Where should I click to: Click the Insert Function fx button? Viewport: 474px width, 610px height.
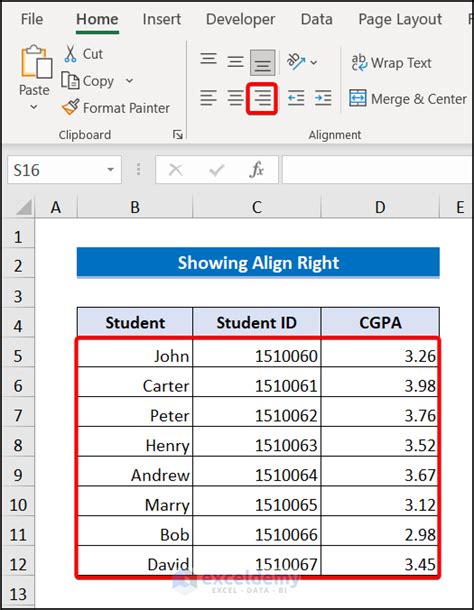(256, 170)
